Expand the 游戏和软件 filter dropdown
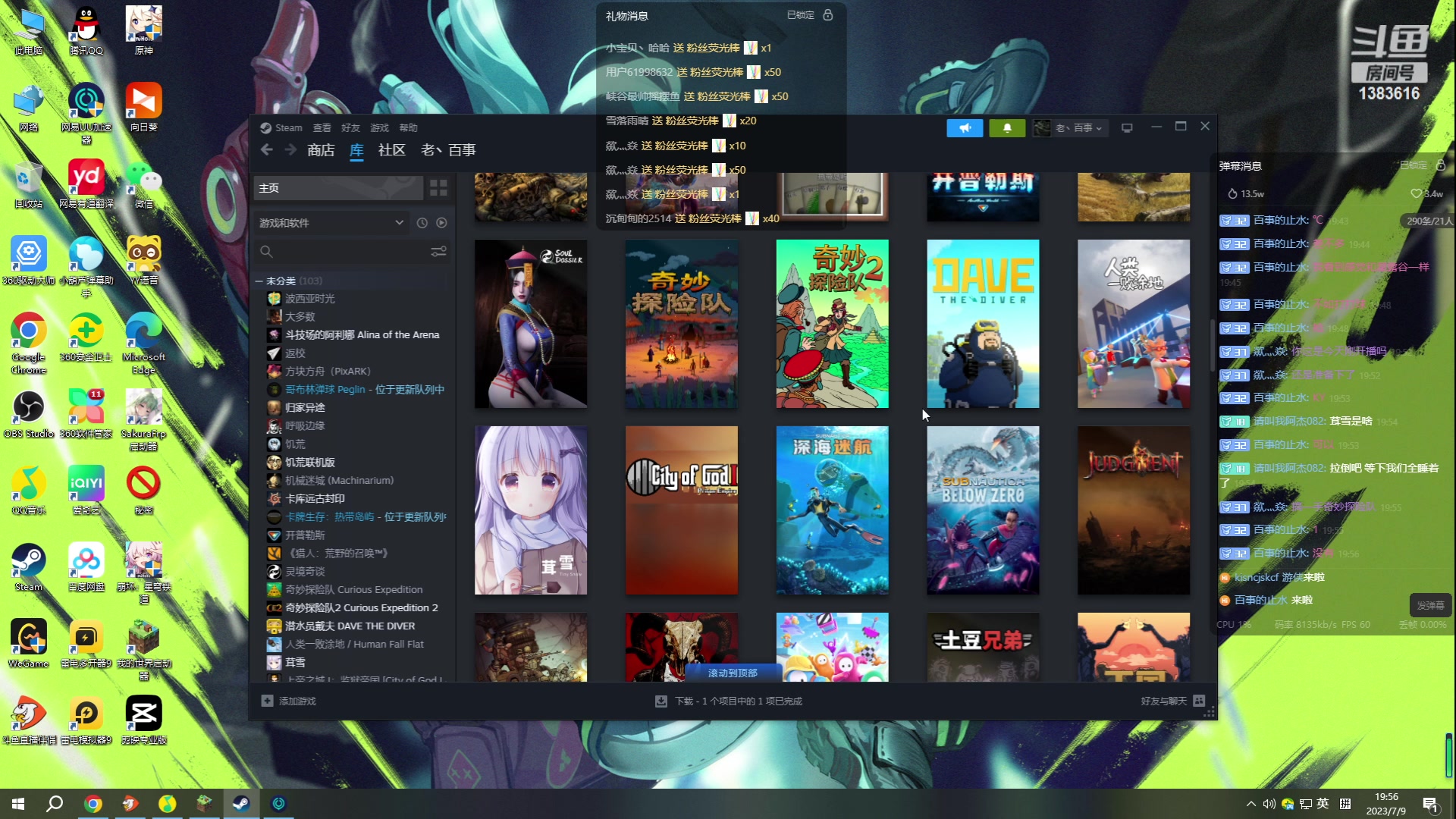The width and height of the screenshot is (1456, 819). [x=331, y=223]
